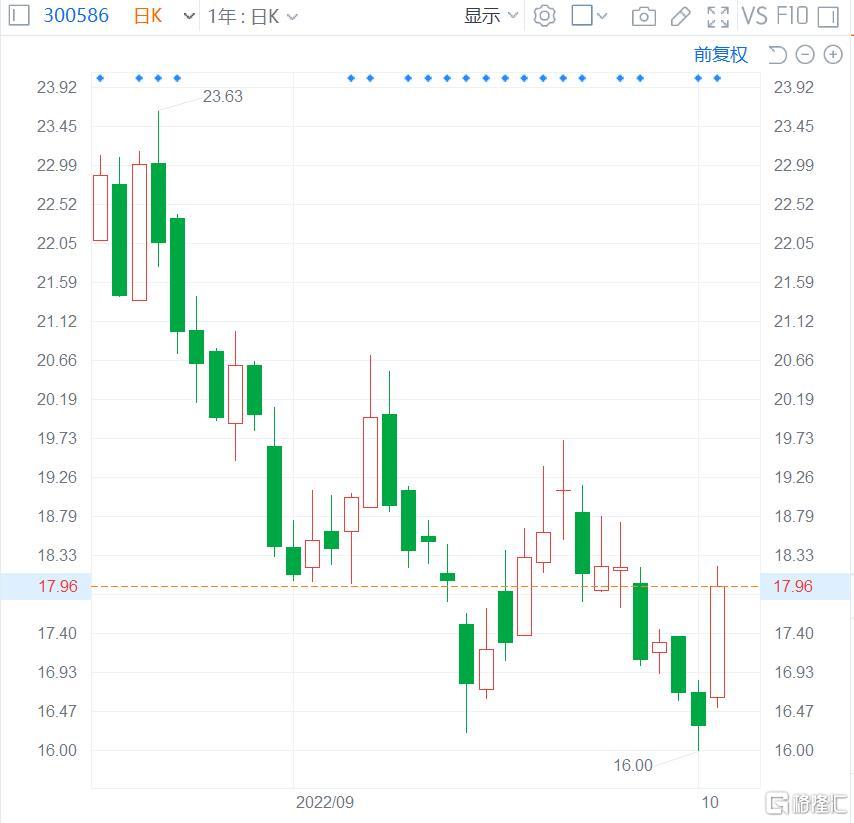
Task: Select the 日K chart type label
Action: coord(148,16)
